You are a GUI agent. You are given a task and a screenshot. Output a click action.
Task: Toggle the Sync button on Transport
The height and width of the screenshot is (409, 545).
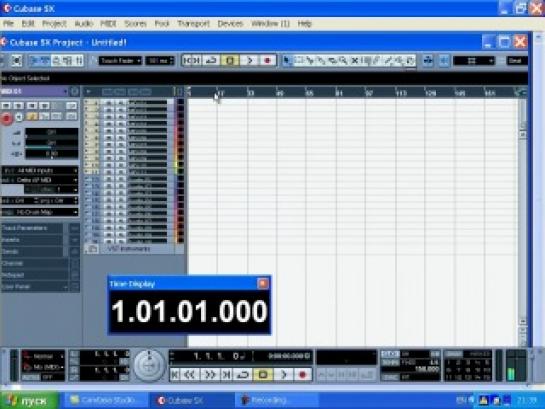click(390, 377)
